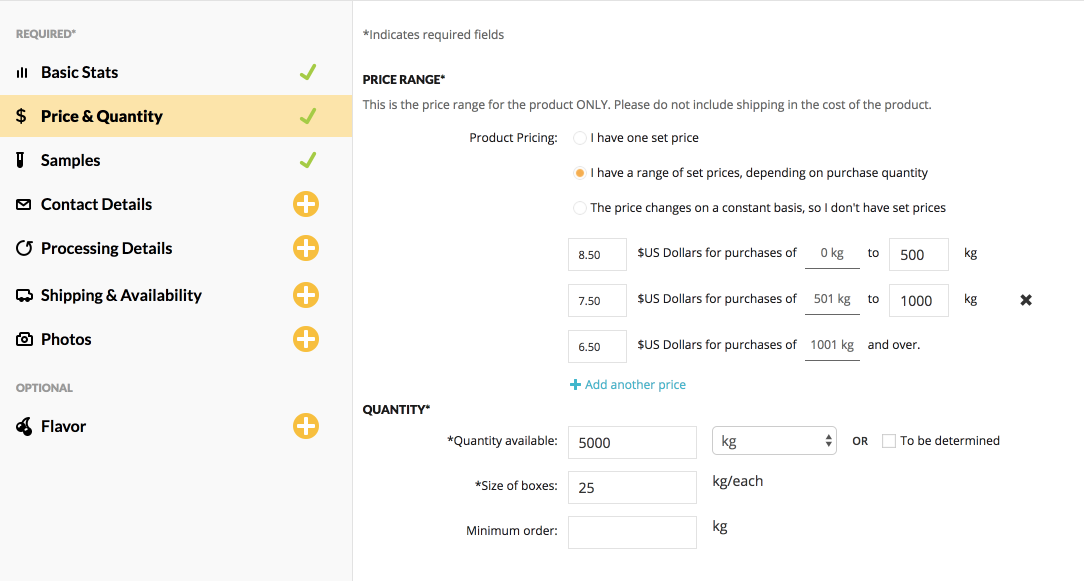Select 'I have one set price' option
The width and height of the screenshot is (1084, 581).
click(580, 138)
